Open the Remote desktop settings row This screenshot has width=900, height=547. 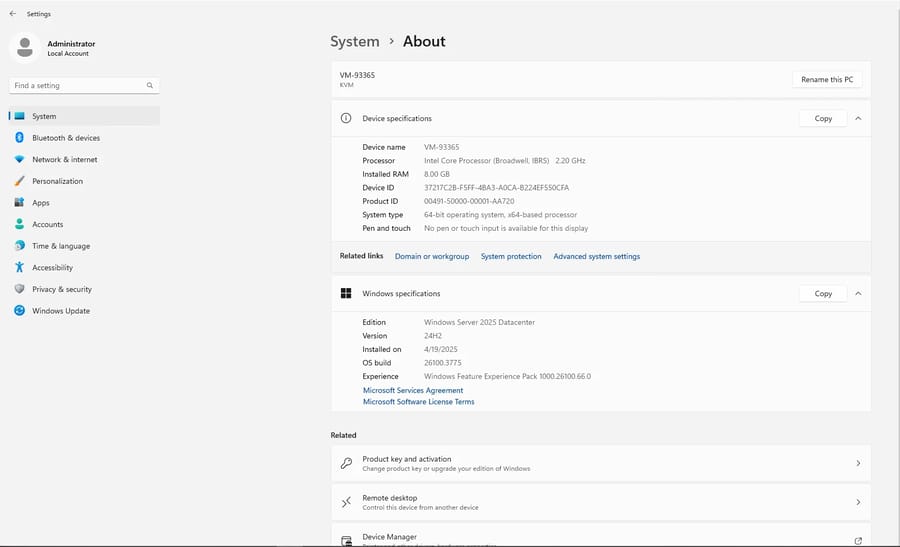[600, 502]
